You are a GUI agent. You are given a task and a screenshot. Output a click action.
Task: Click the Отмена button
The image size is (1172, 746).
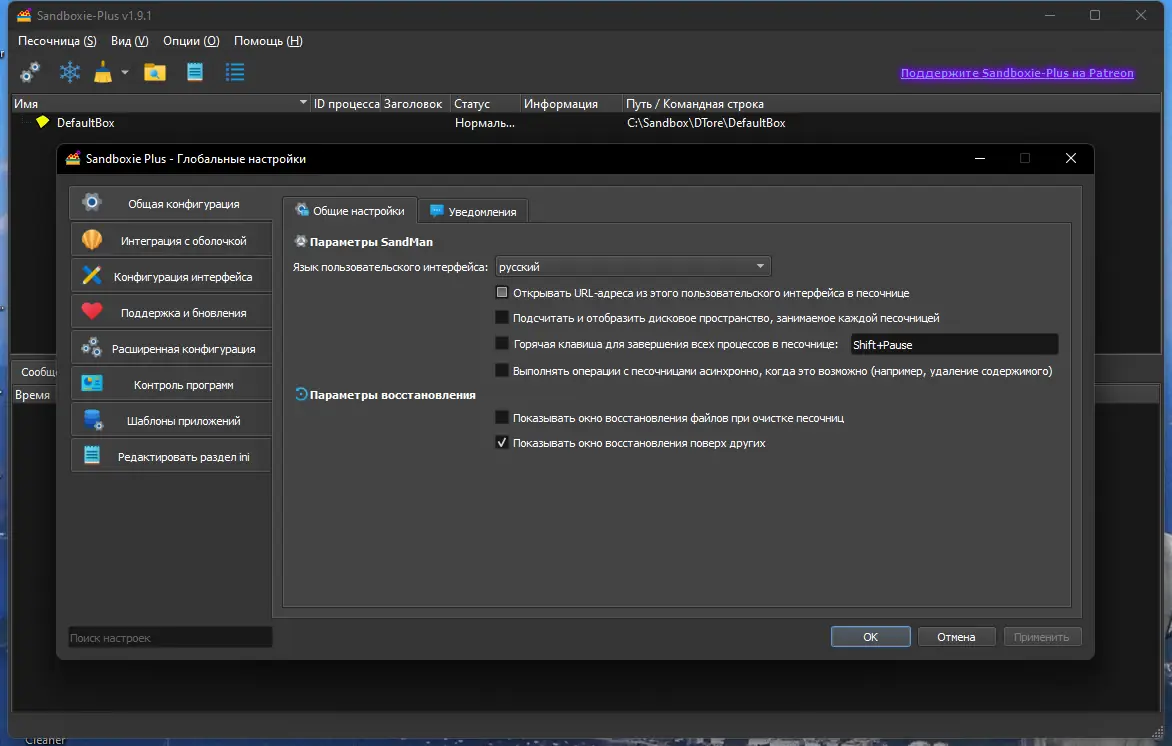point(956,637)
